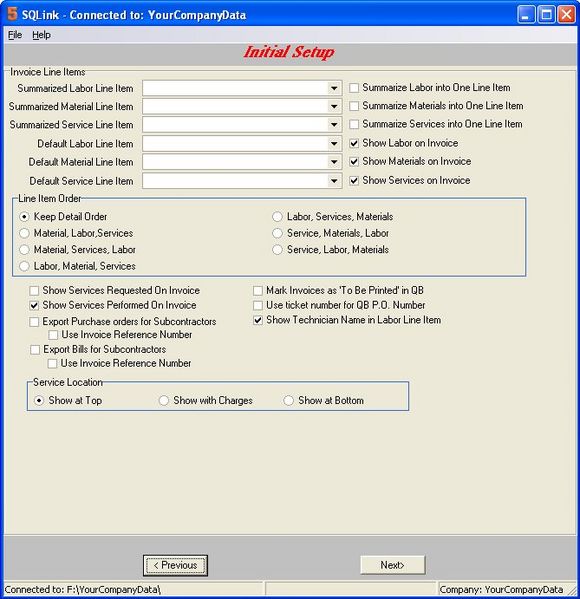
Task: Select Labor, Material, Services order option
Action: [24, 266]
